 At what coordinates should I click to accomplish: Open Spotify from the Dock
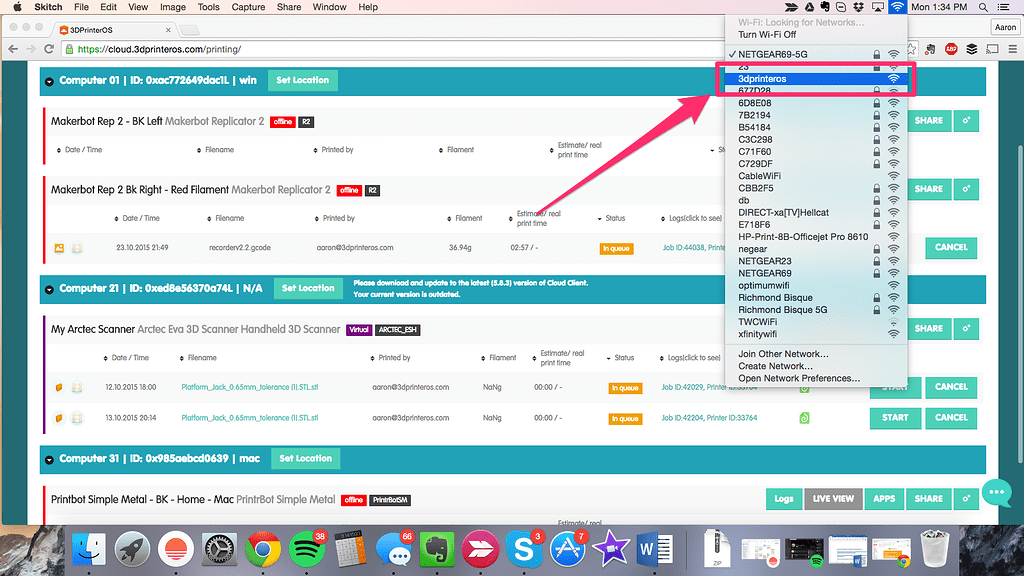(x=307, y=548)
